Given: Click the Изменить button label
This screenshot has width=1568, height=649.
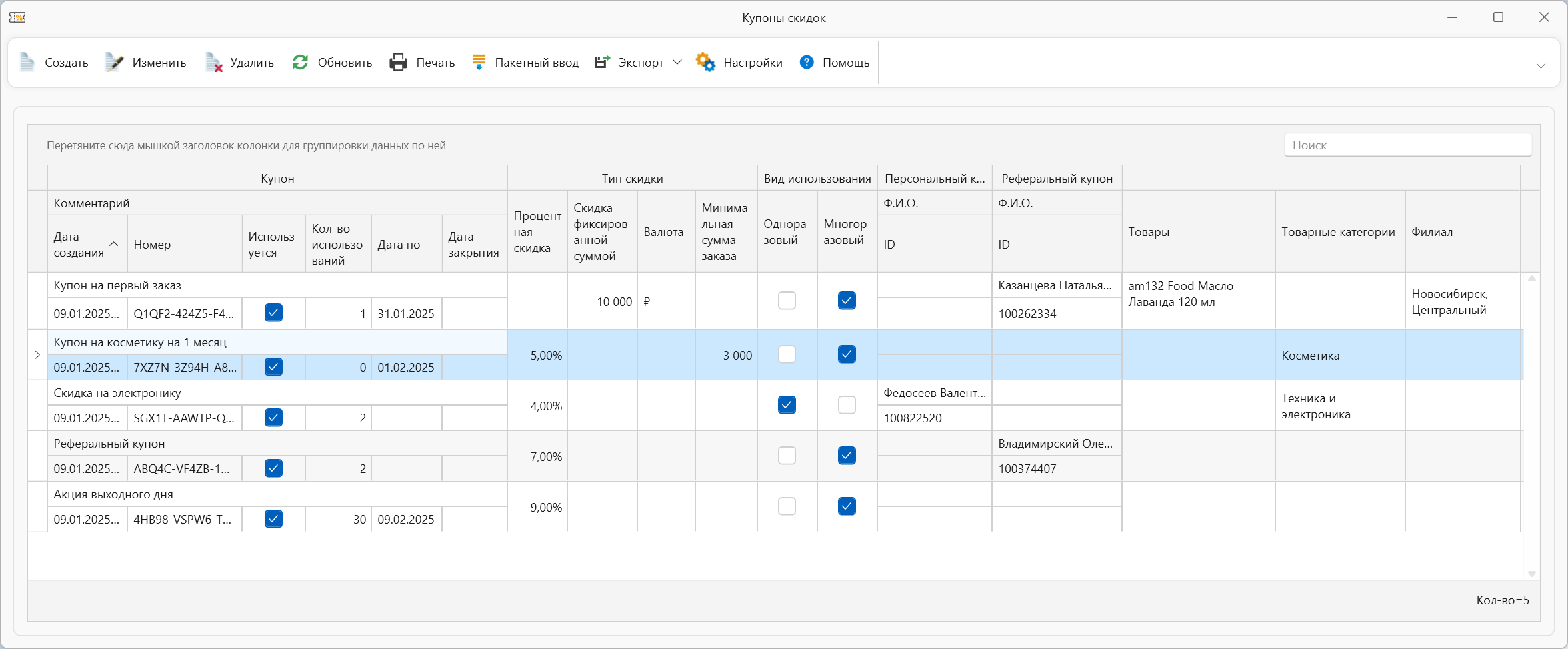Looking at the screenshot, I should click(159, 63).
